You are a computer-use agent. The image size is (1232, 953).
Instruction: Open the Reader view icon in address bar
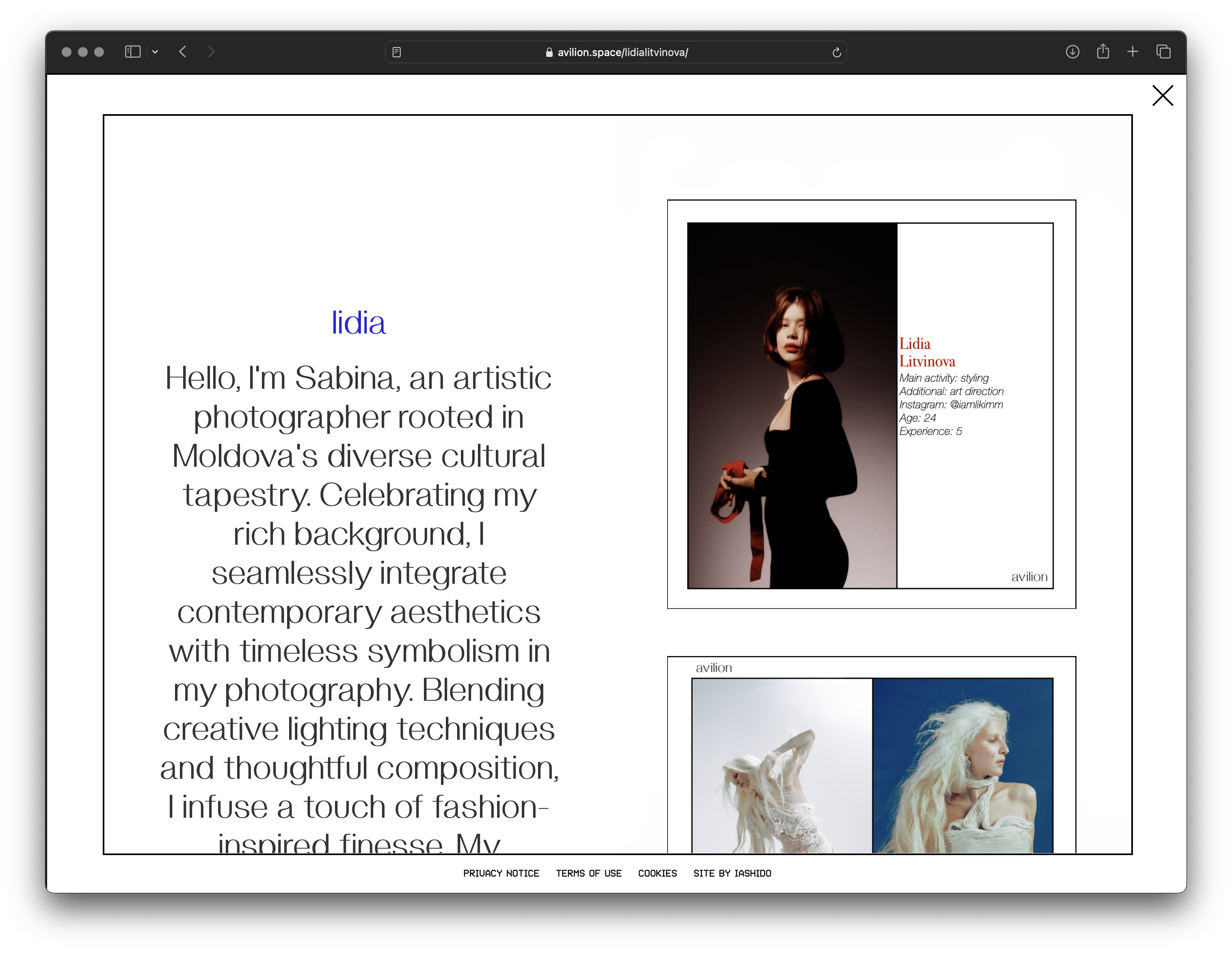[397, 52]
